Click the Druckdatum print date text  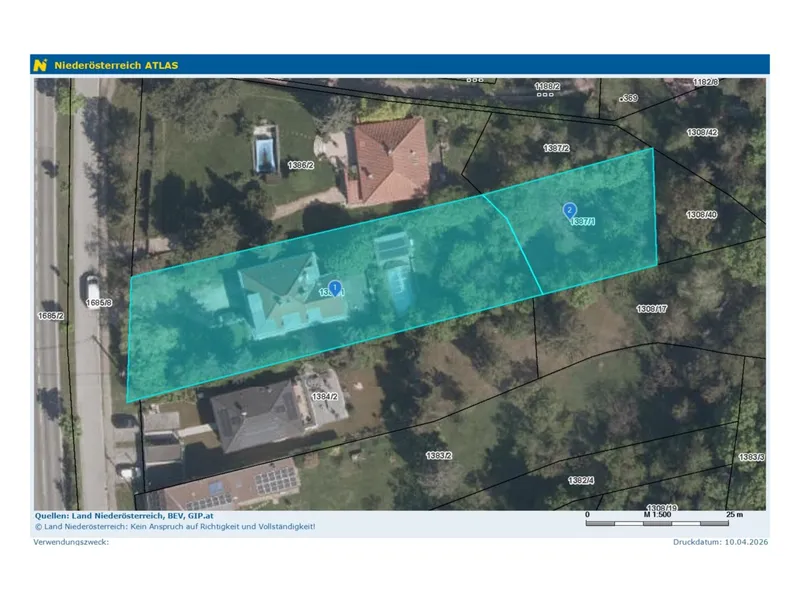pyautogui.click(x=720, y=542)
